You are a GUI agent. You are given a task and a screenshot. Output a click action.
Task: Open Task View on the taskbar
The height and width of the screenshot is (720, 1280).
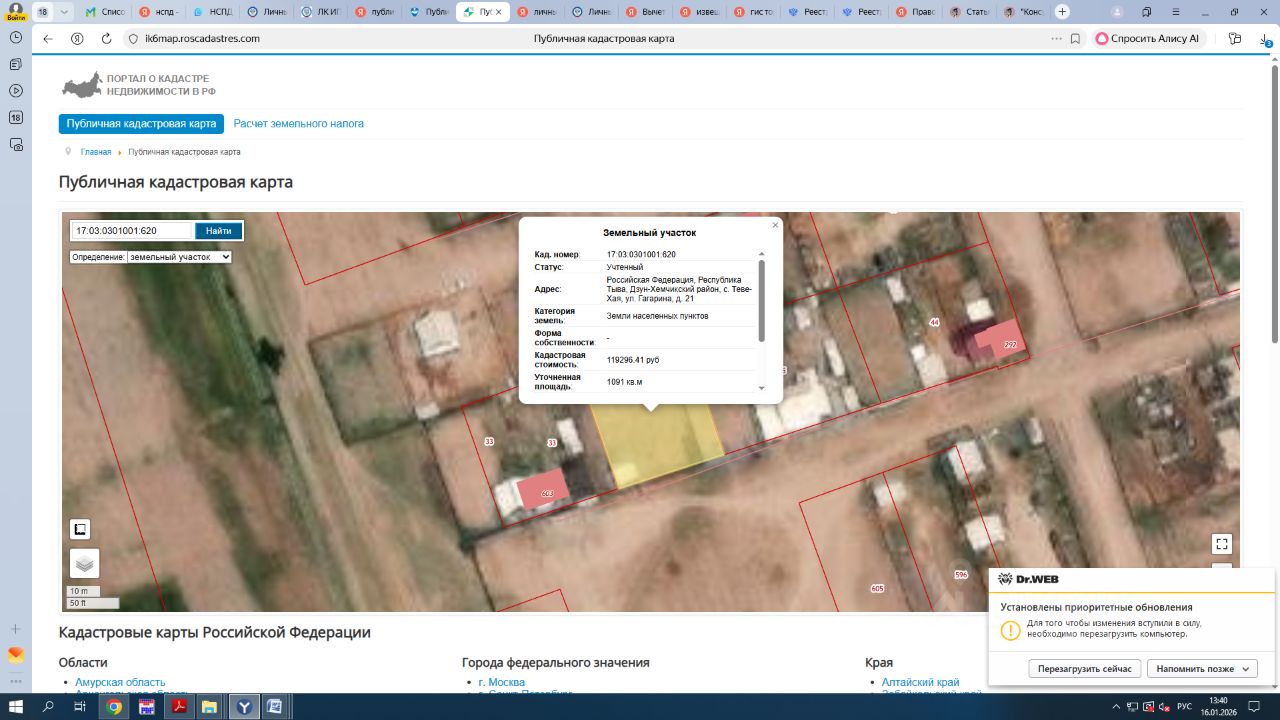(80, 707)
